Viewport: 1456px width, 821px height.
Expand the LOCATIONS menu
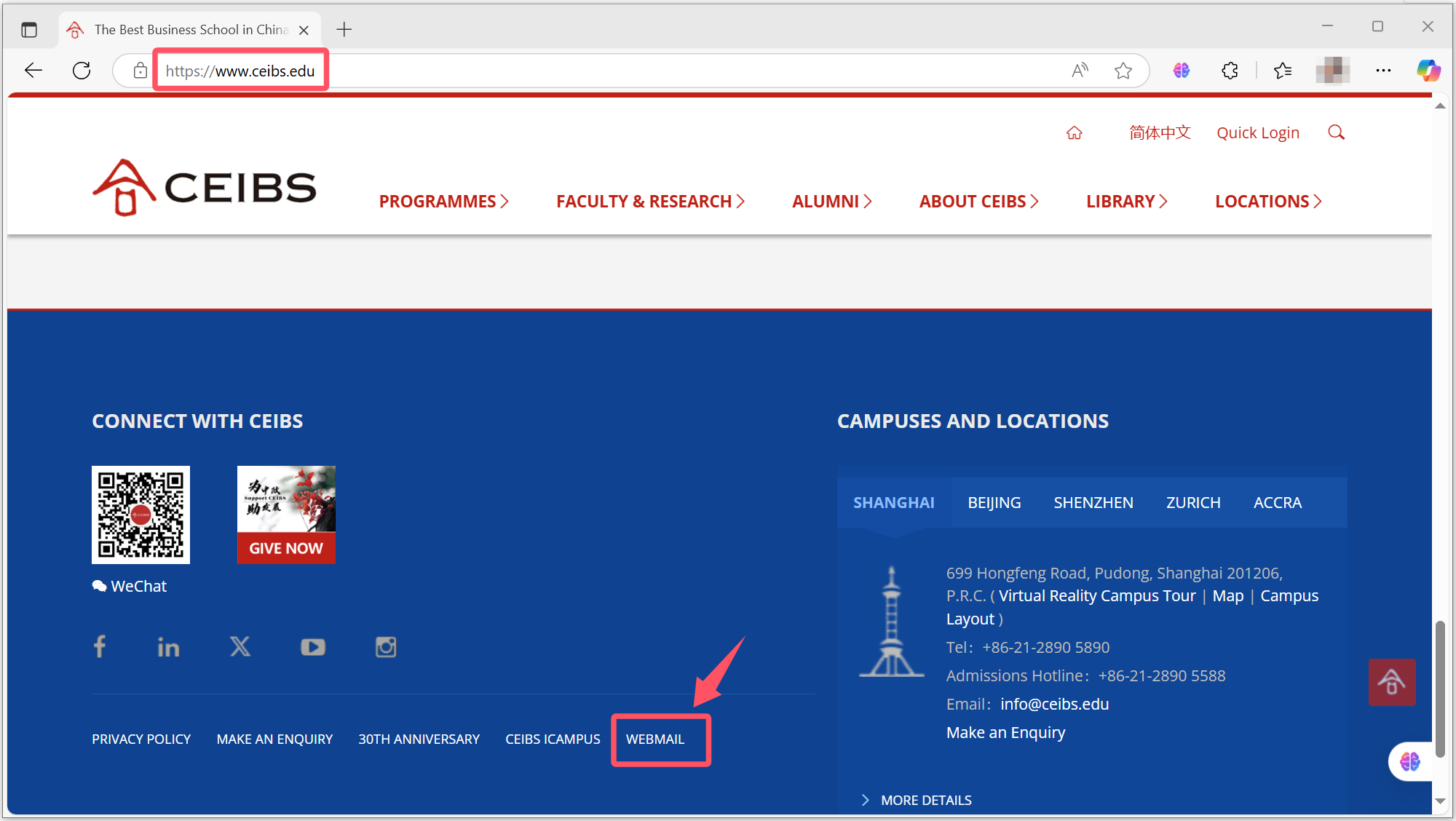[1269, 202]
